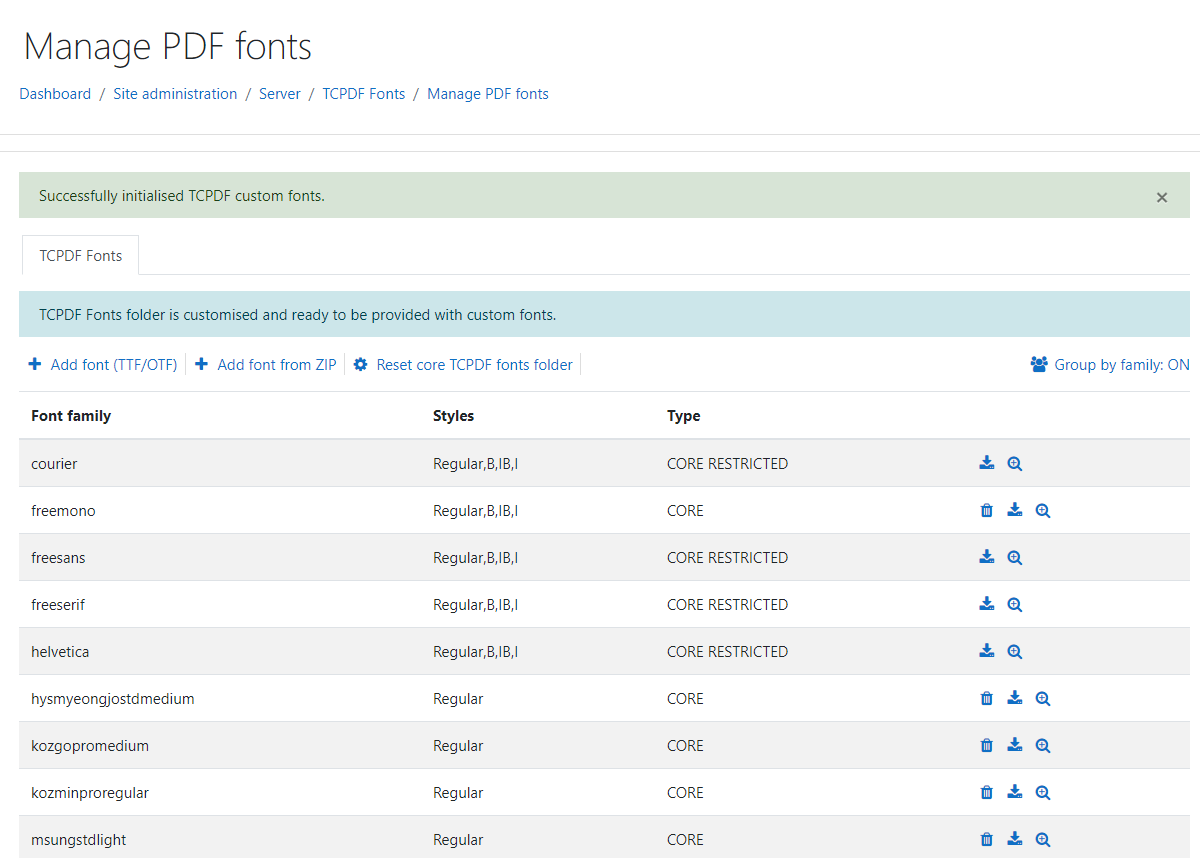Navigate to Server breadcrumb
The height and width of the screenshot is (858, 1200).
[x=280, y=94]
